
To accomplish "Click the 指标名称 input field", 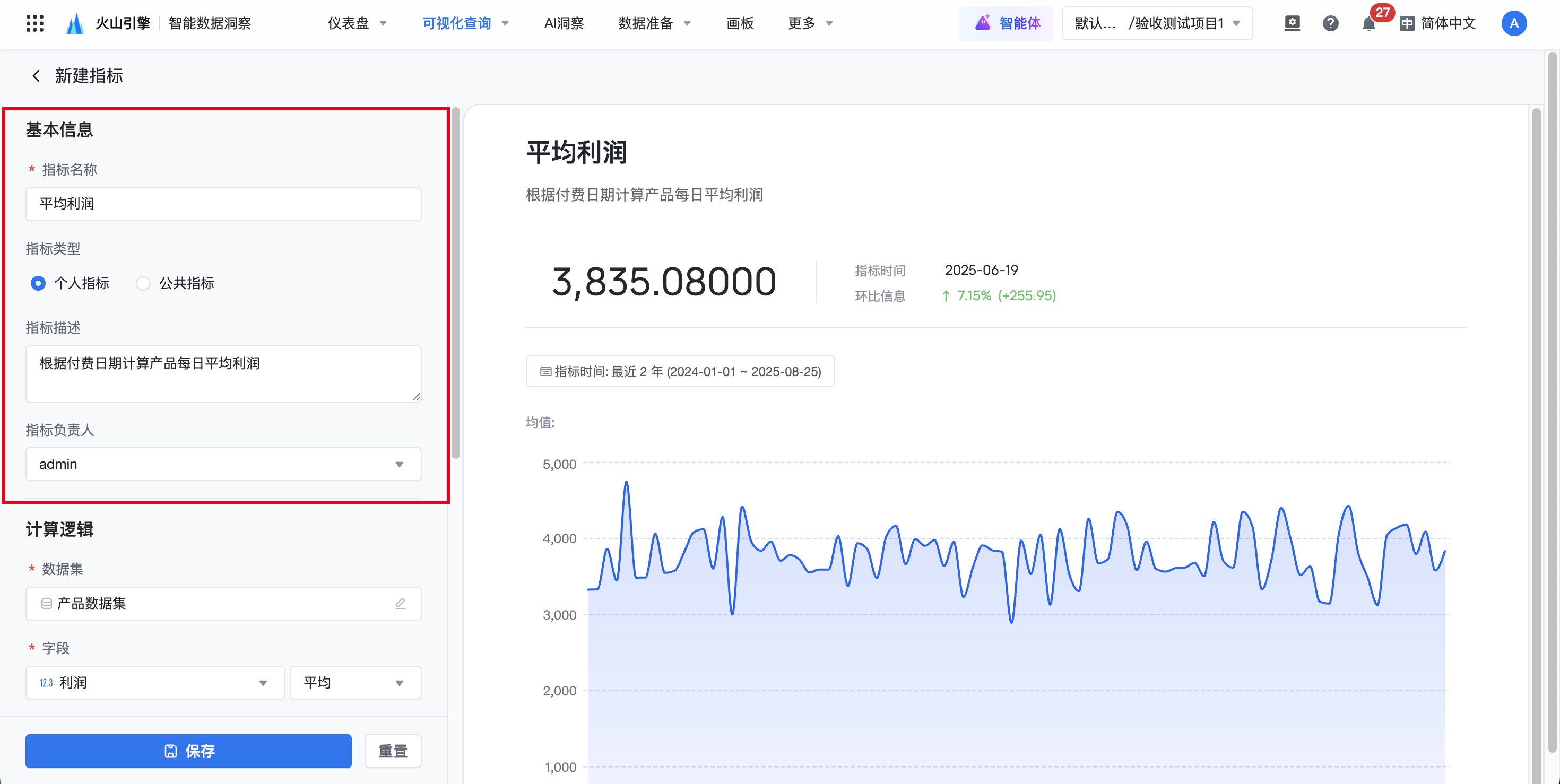I will coord(223,204).
